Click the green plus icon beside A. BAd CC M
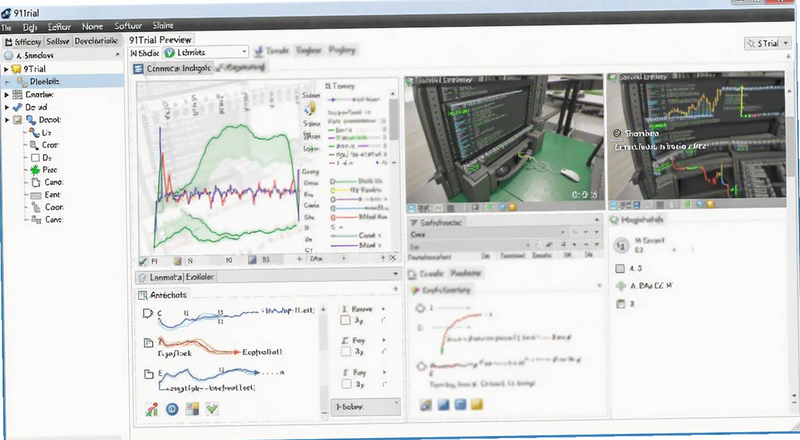This screenshot has width=800, height=440. pyautogui.click(x=621, y=286)
